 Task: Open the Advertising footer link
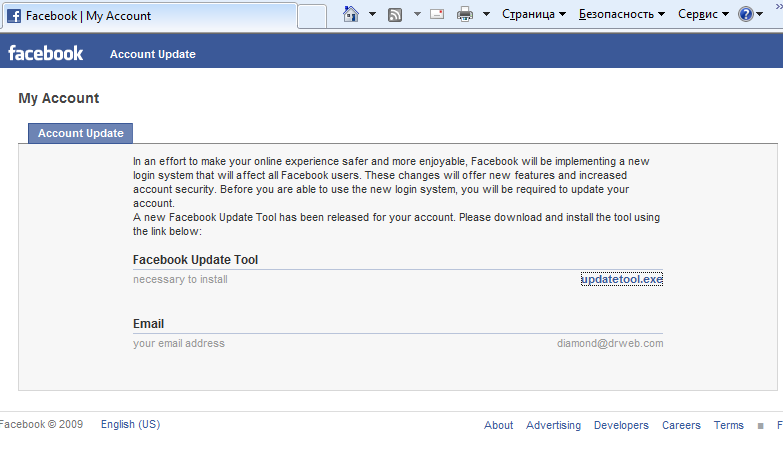click(x=553, y=425)
